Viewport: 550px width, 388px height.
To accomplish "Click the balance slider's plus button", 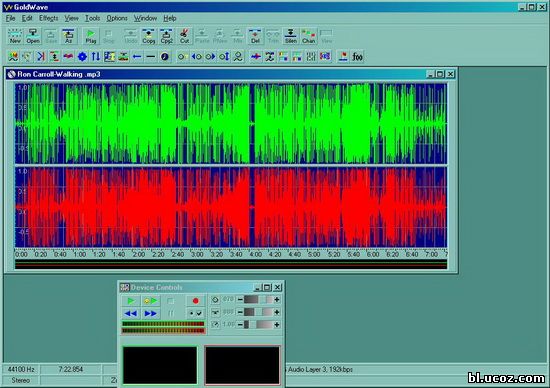I will point(277,312).
